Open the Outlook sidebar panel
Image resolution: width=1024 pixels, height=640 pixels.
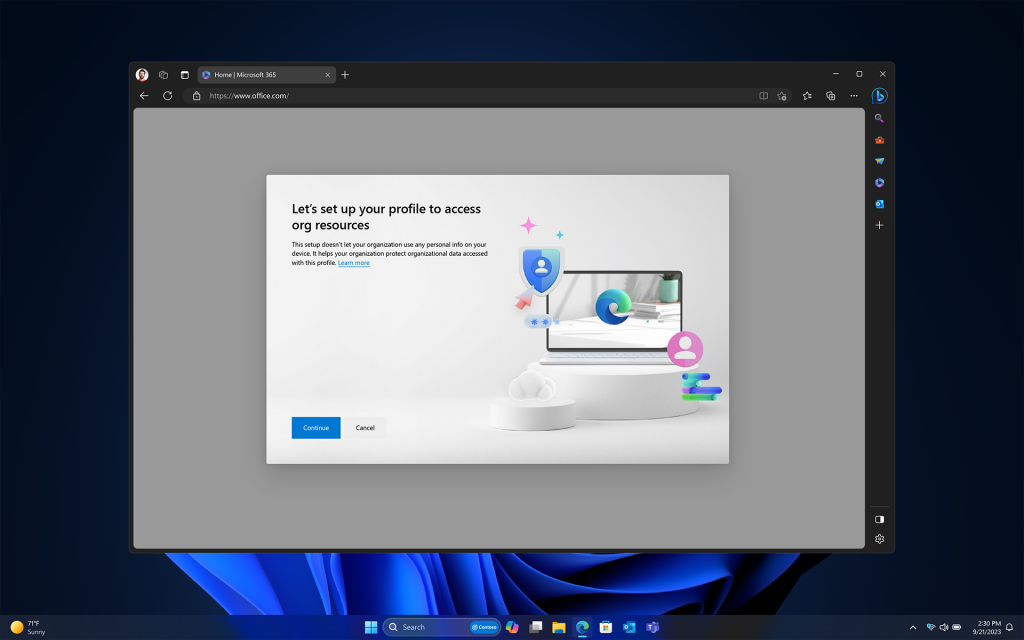[x=879, y=203]
